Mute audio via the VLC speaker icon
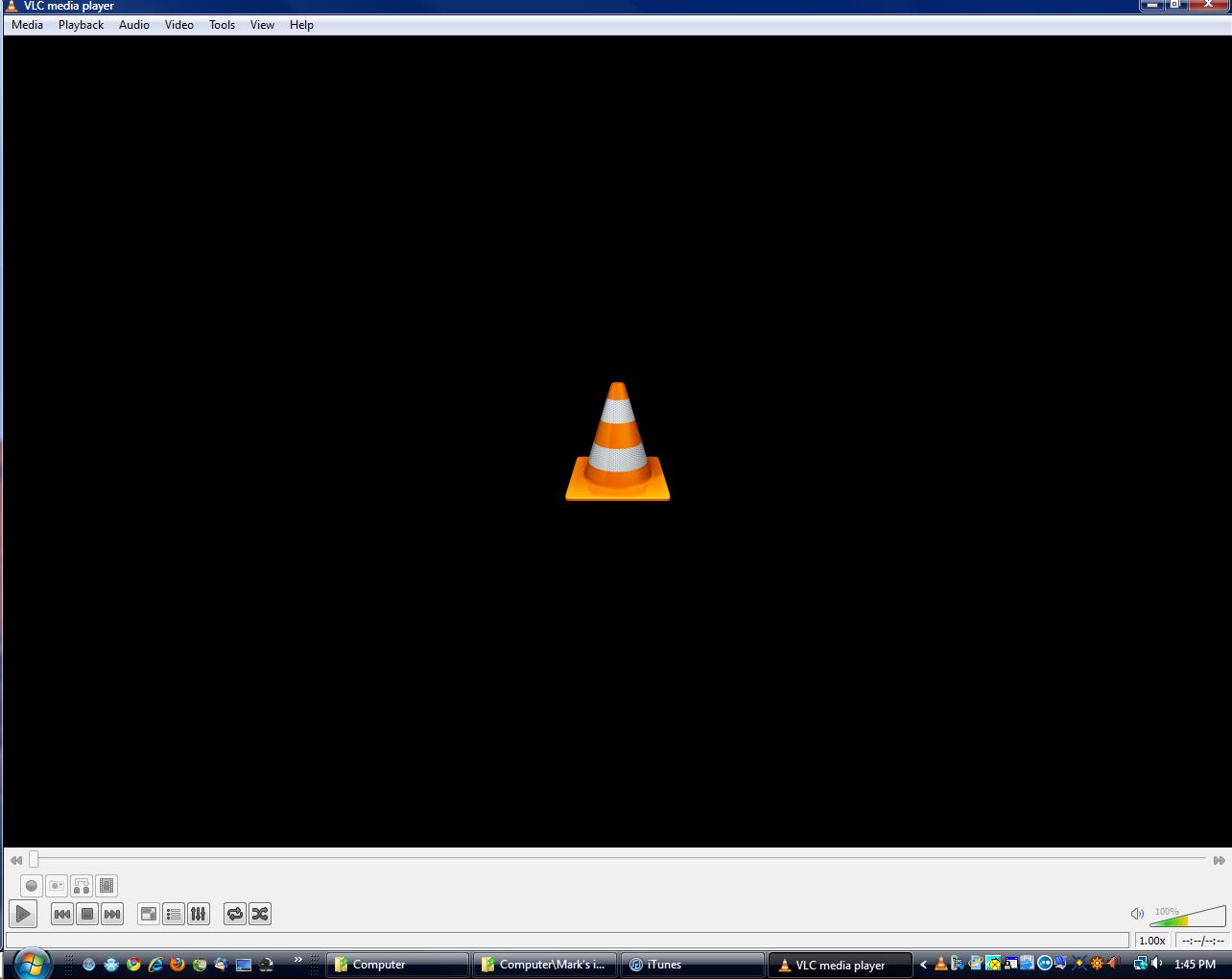This screenshot has height=979, width=1232. point(1137,914)
